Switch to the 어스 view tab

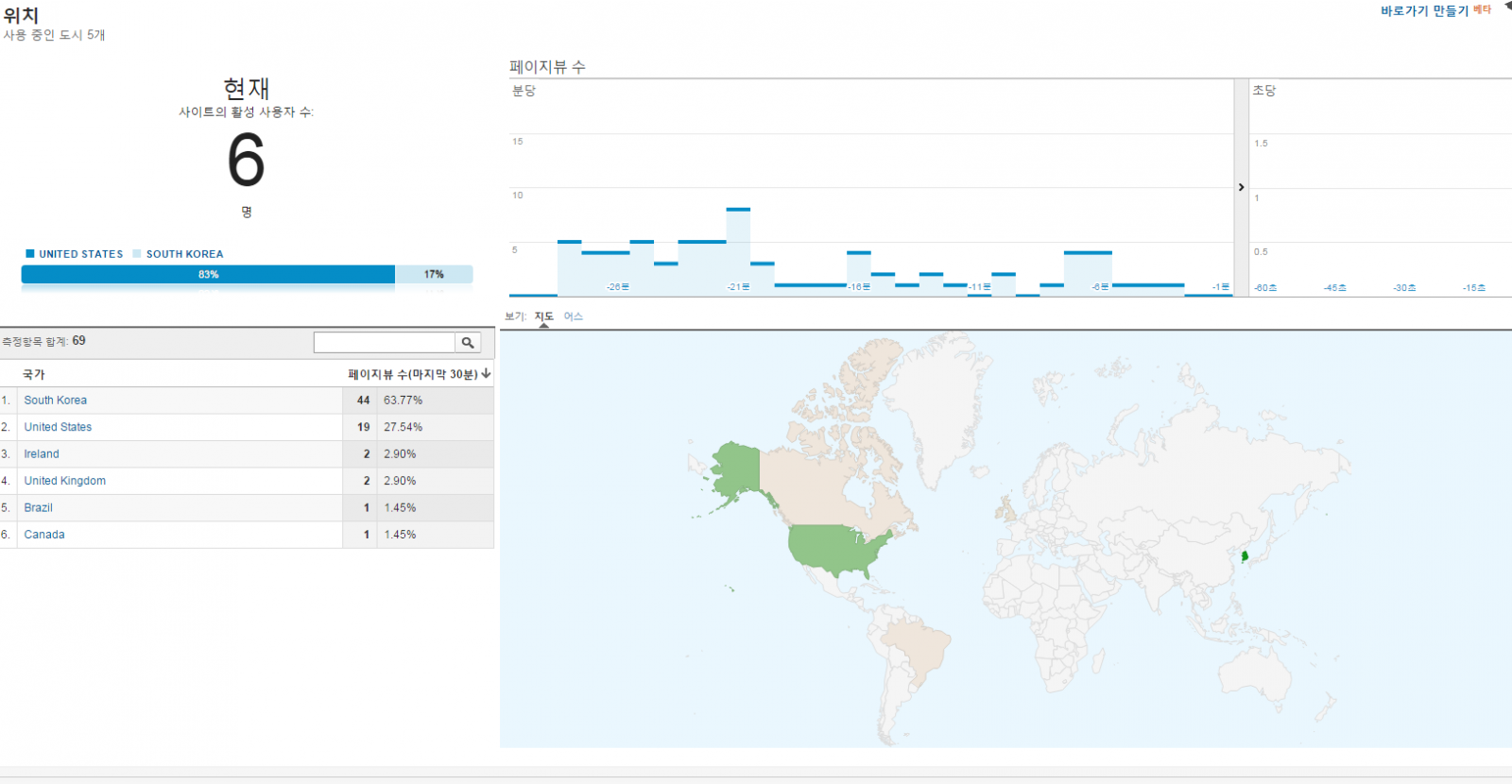click(x=574, y=316)
